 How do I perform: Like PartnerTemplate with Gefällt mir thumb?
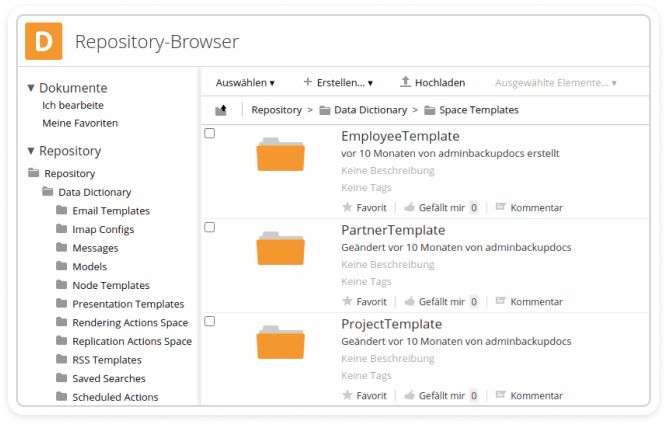409,301
